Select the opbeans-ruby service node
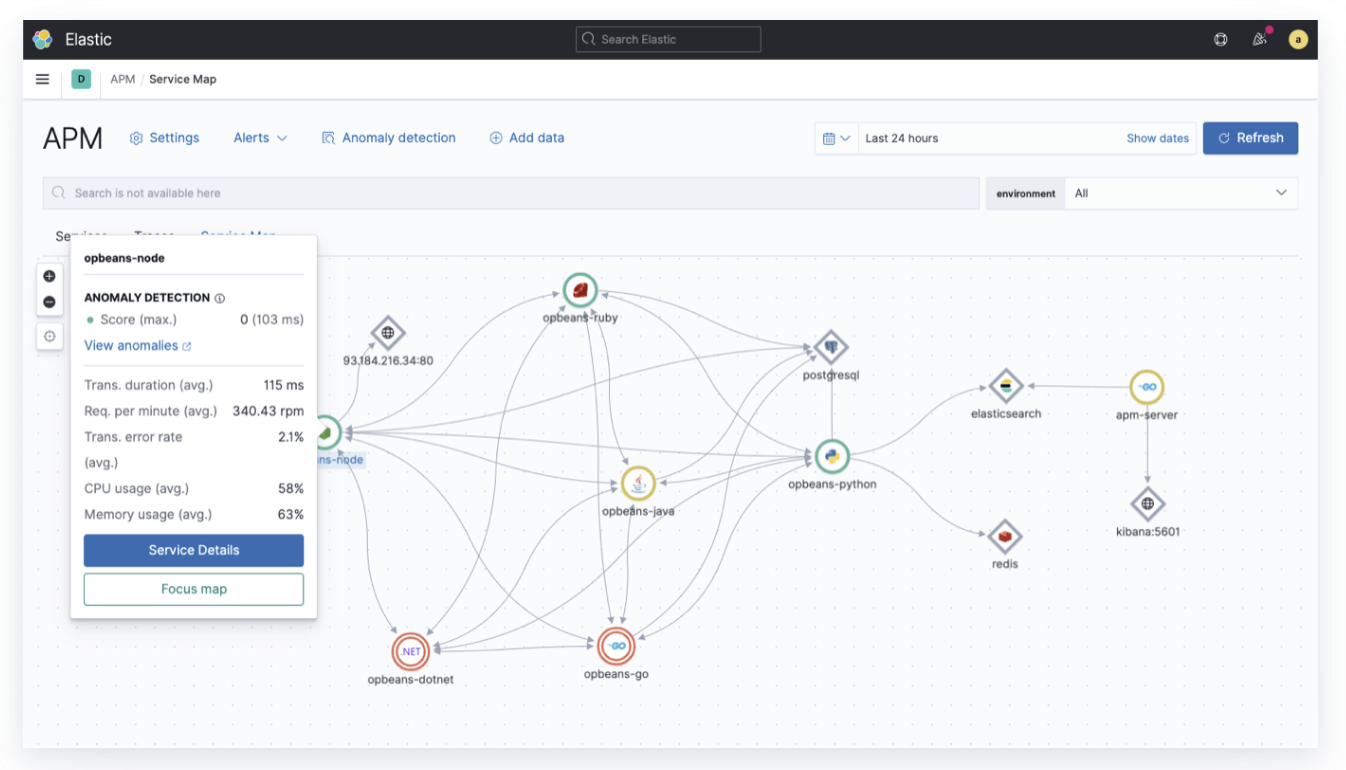Screen dimensions: 1346x770 [580, 290]
